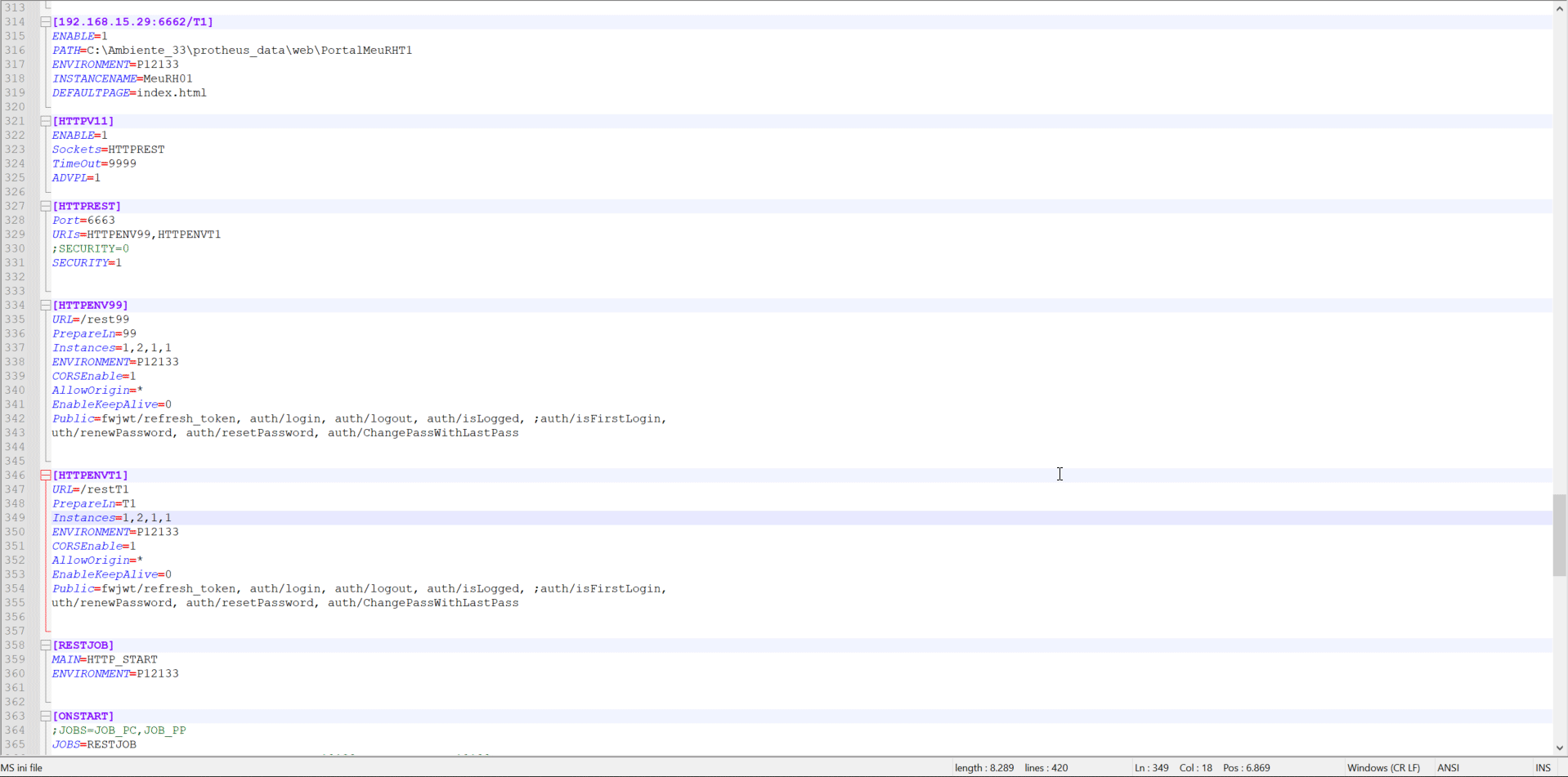Click the [HTTPENVT1] section header text
This screenshot has width=1568, height=777.
91,475
